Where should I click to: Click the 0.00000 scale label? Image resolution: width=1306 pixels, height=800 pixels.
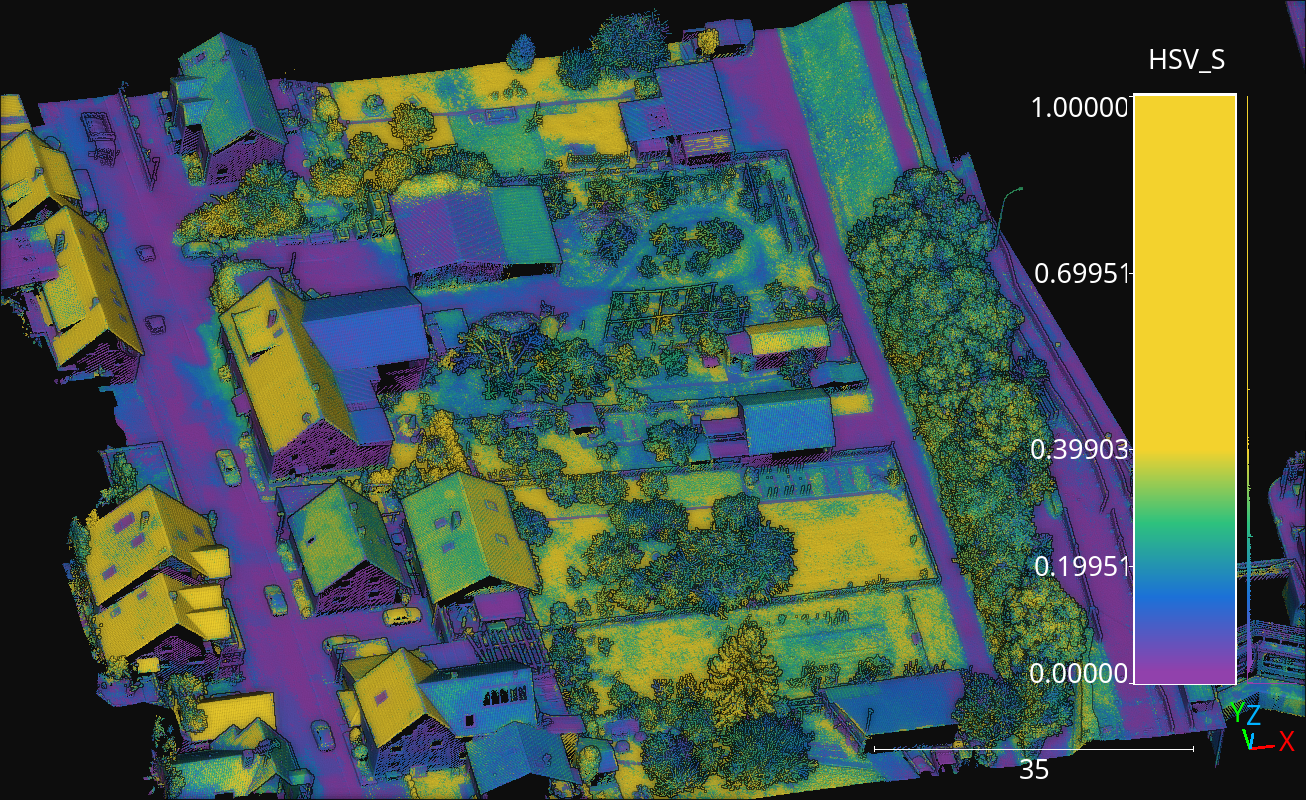click(x=1080, y=674)
